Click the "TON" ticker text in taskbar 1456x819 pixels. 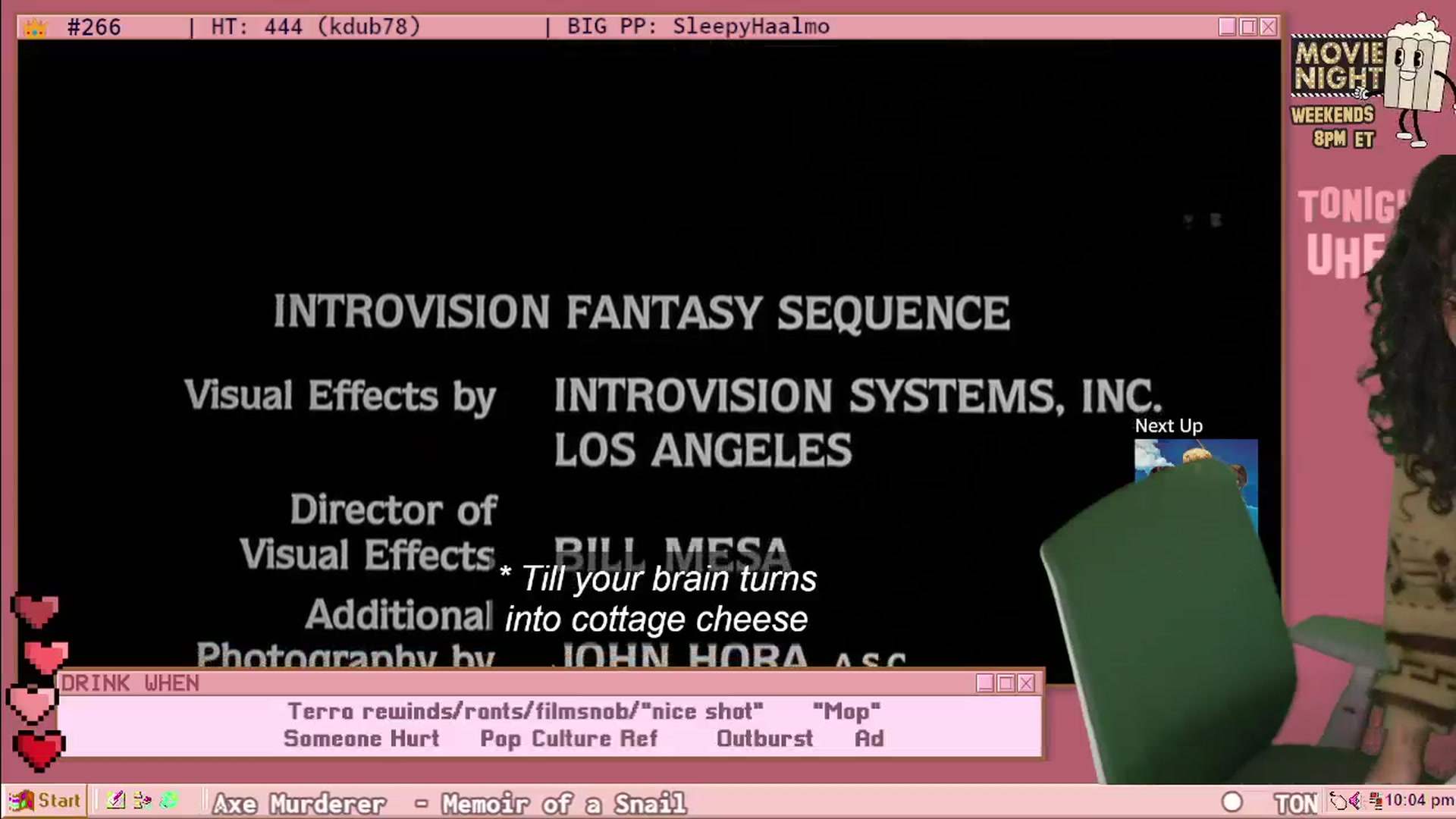1295,803
